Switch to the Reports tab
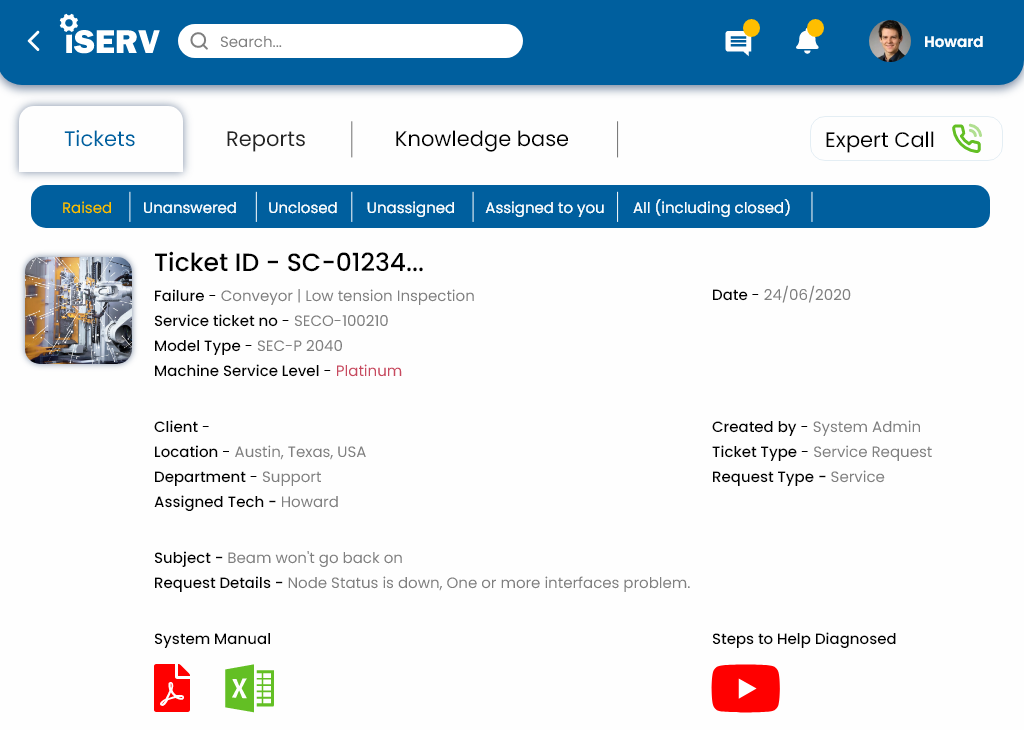Viewport: 1024px width, 730px height. point(265,139)
